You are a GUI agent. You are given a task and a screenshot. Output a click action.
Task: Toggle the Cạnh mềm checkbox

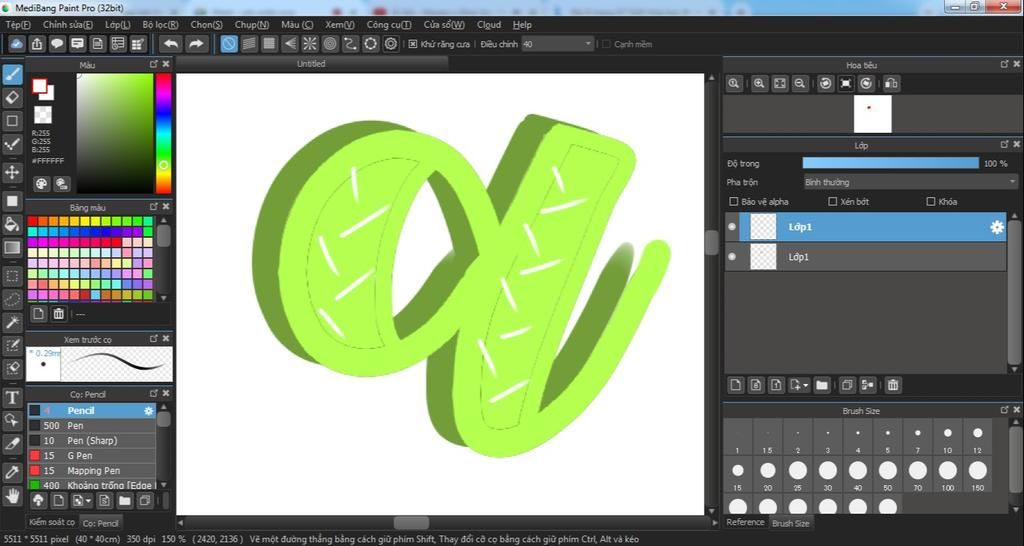coord(606,44)
